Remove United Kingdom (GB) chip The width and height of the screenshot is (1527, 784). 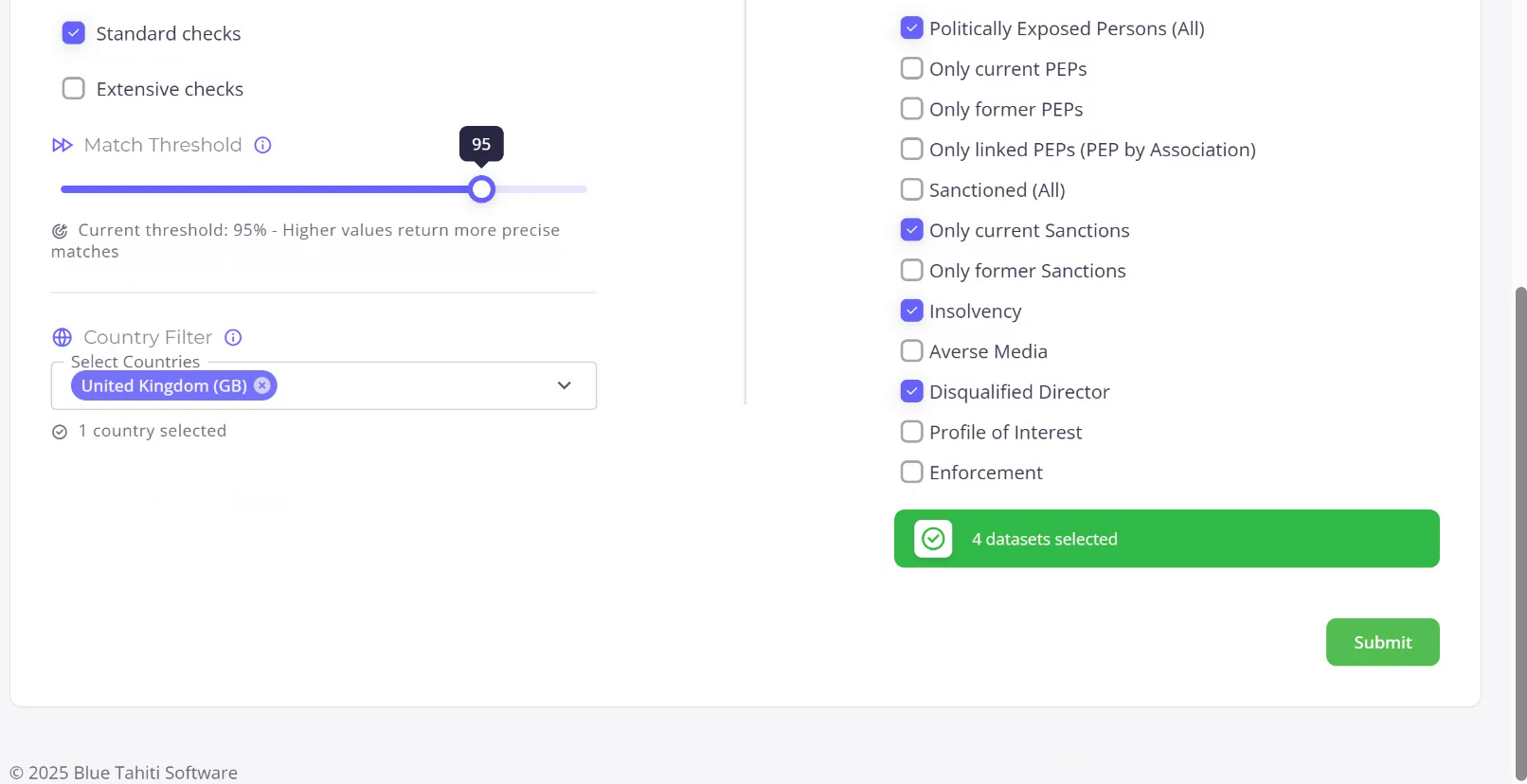pyautogui.click(x=262, y=385)
